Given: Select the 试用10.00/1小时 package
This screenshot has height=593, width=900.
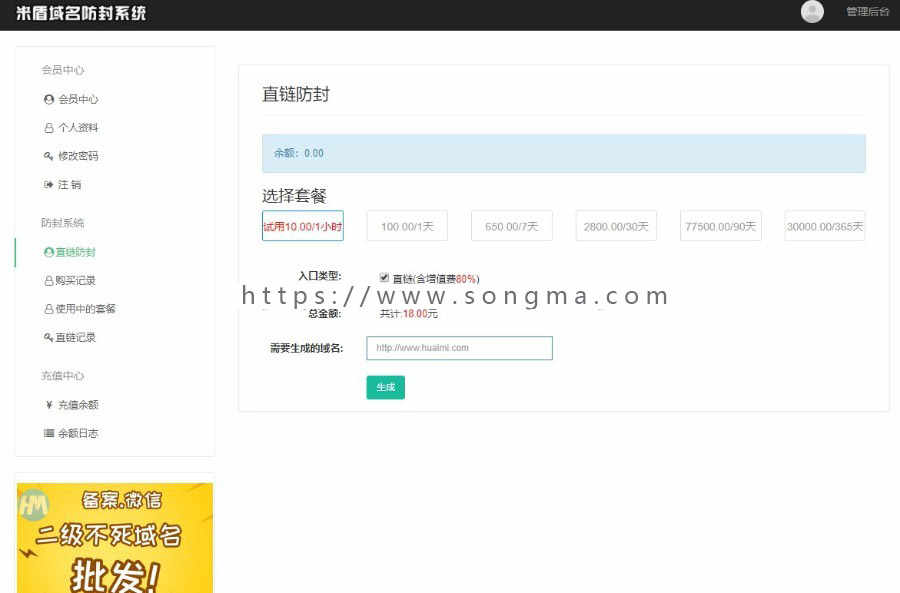Looking at the screenshot, I should click(x=302, y=226).
